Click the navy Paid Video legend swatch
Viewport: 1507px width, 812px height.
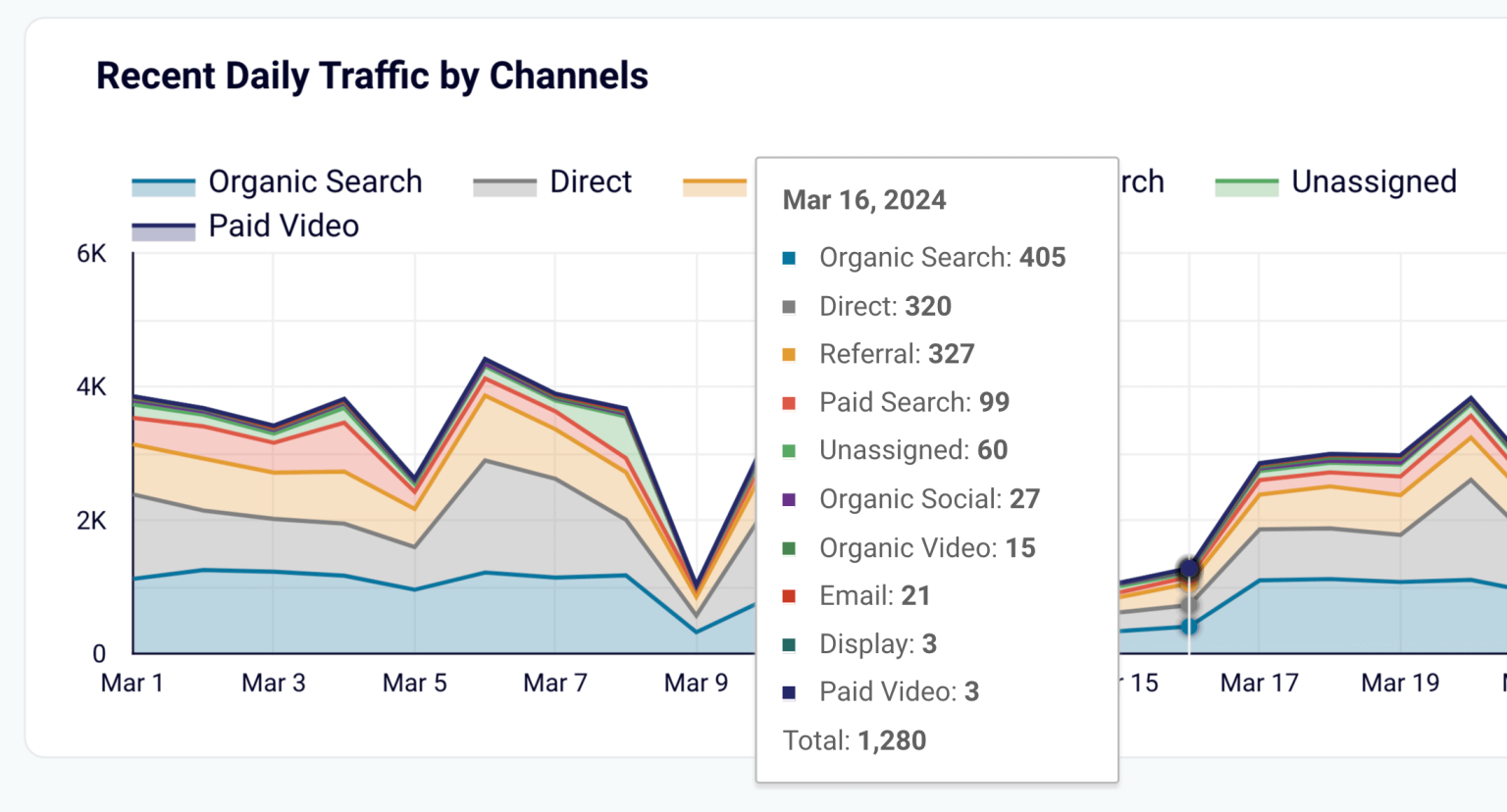pyautogui.click(x=164, y=228)
